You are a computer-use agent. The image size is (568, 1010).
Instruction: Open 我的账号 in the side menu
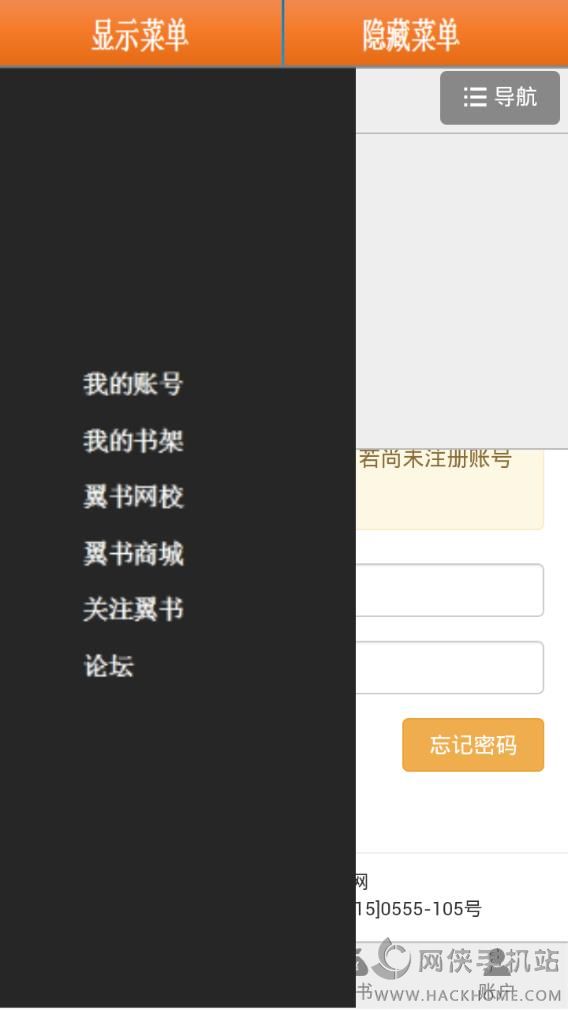tap(133, 384)
